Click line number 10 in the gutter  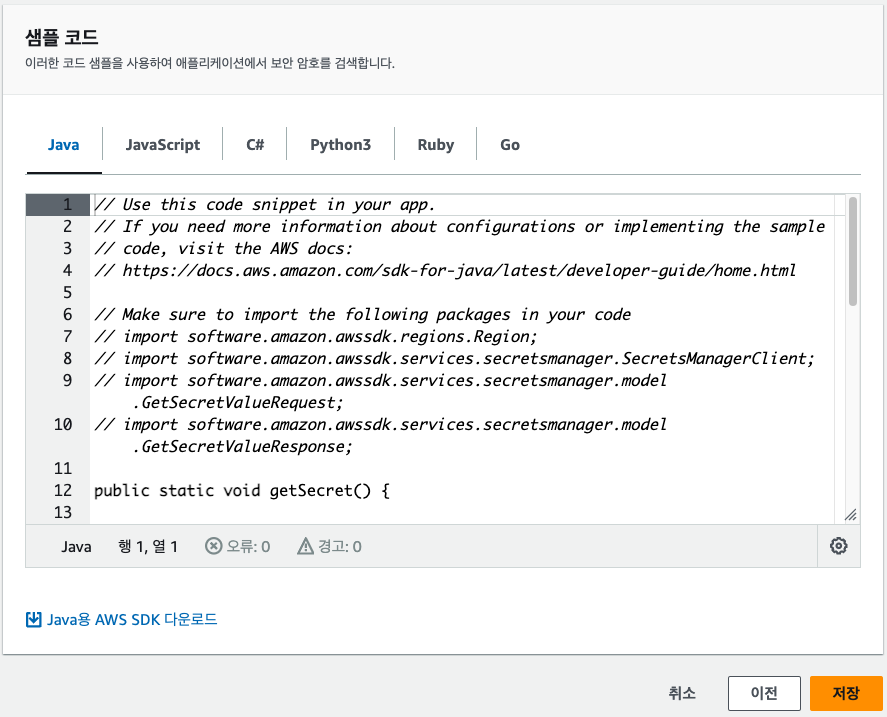pyautogui.click(x=63, y=424)
